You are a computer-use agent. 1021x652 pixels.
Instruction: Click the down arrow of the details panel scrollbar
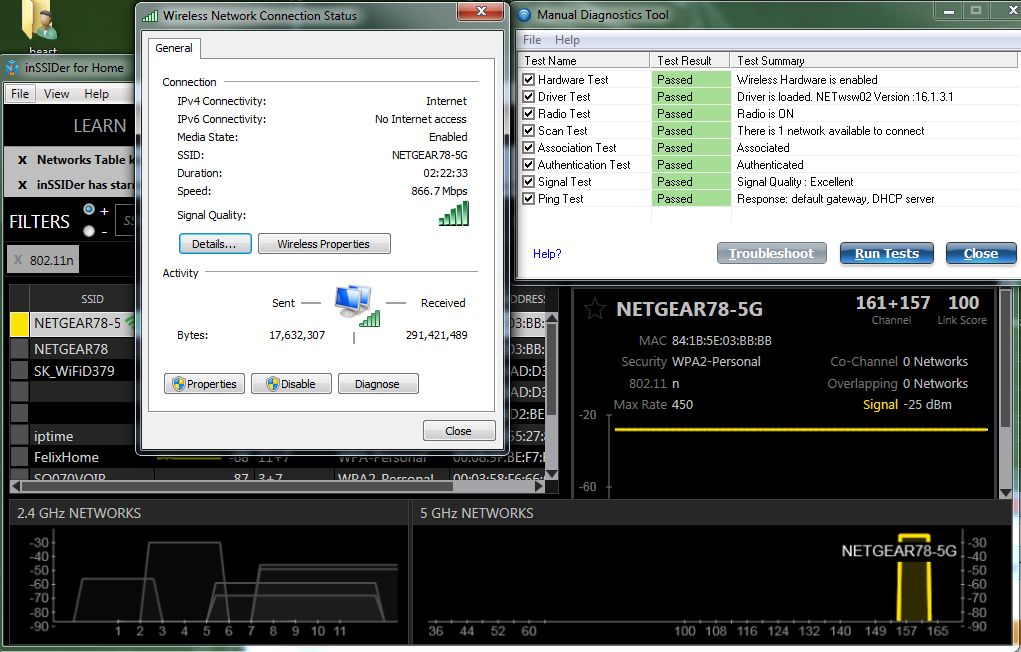coord(1005,493)
